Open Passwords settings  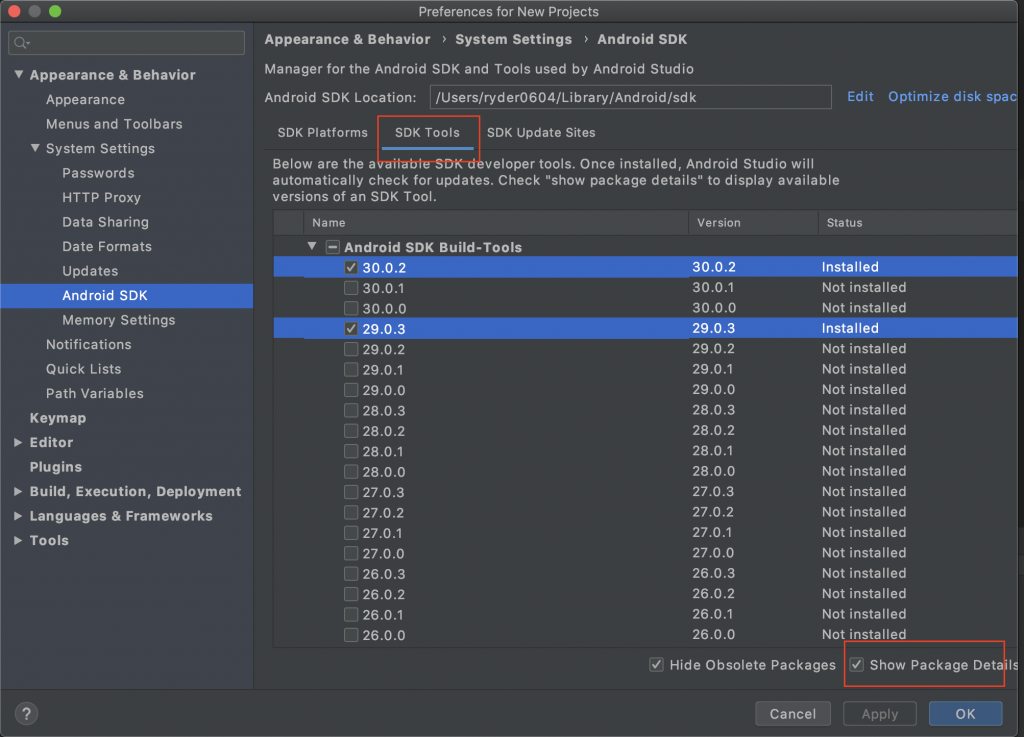pyautogui.click(x=99, y=173)
